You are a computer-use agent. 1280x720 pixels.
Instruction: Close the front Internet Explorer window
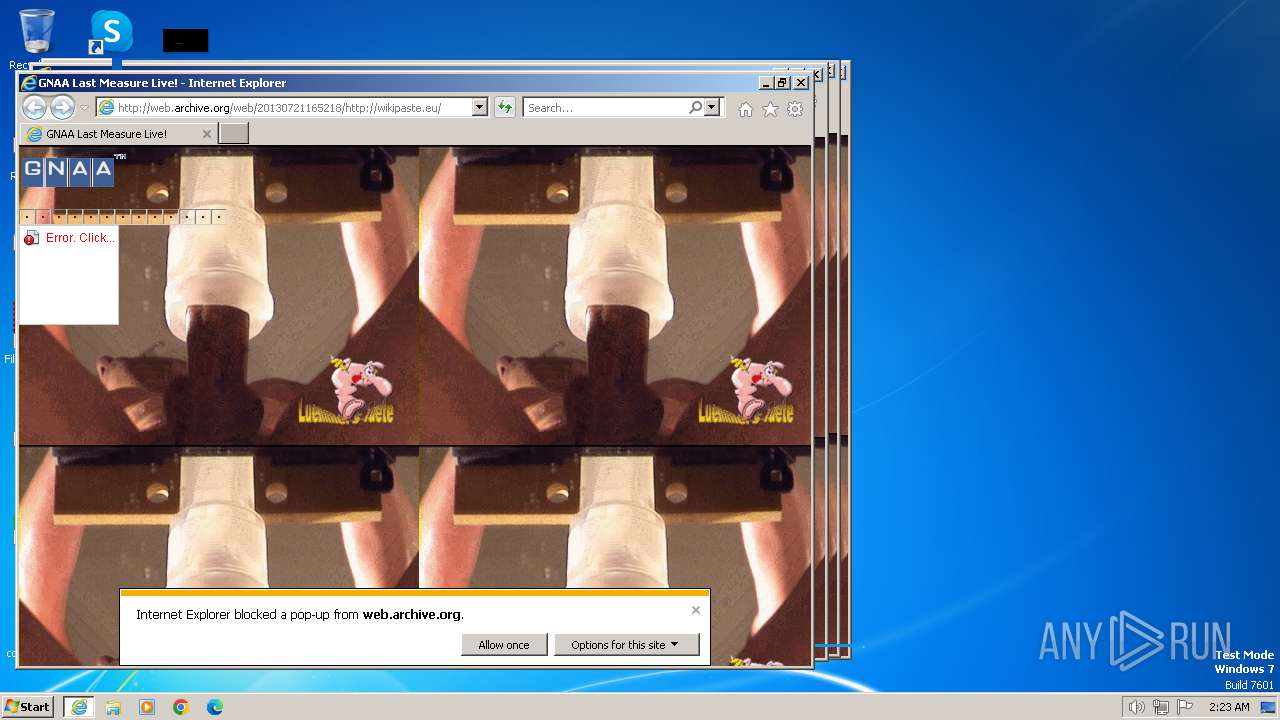[x=801, y=83]
